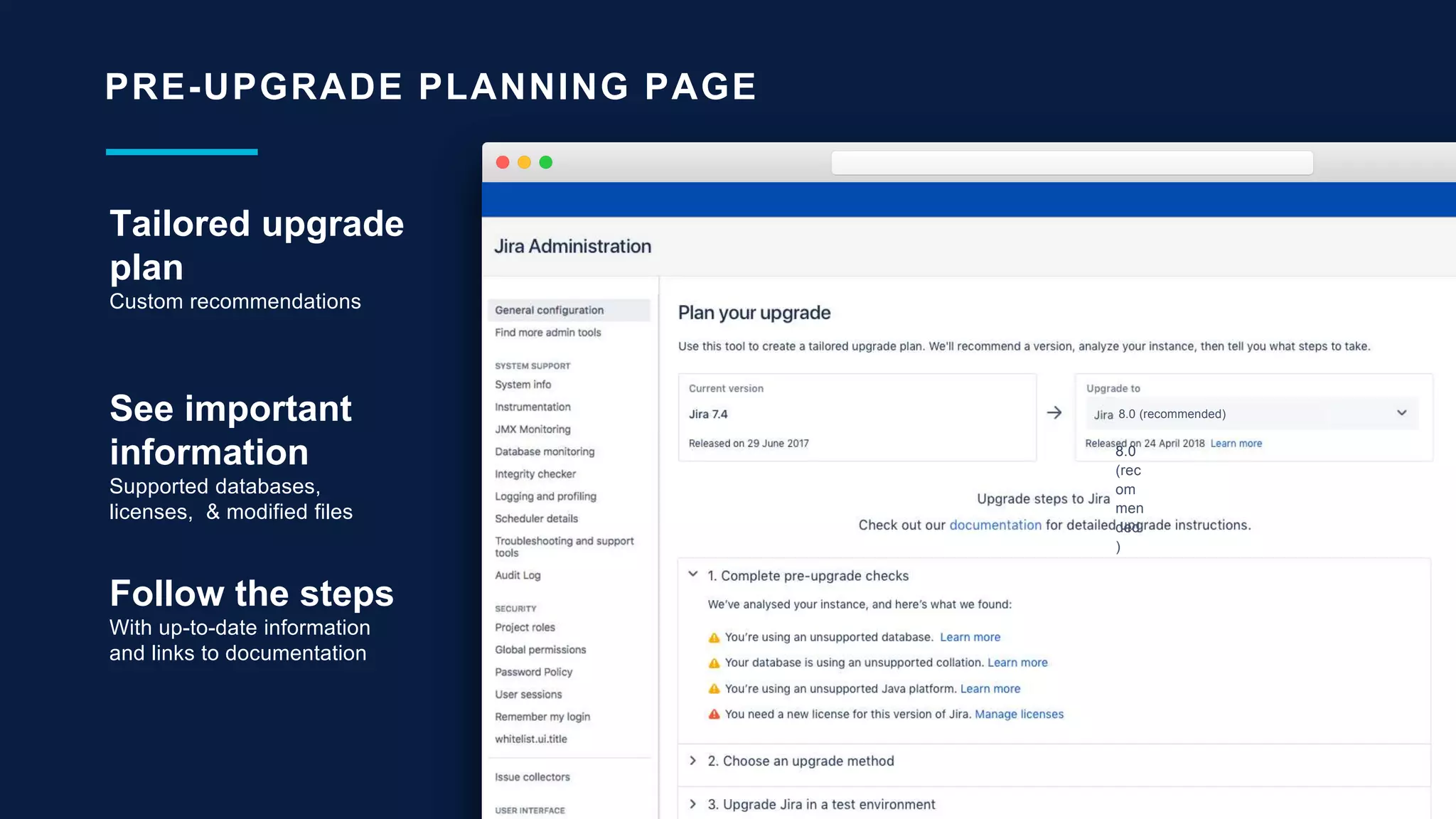Open JMX Monitoring in the sidebar
The height and width of the screenshot is (819, 1456).
(x=532, y=429)
